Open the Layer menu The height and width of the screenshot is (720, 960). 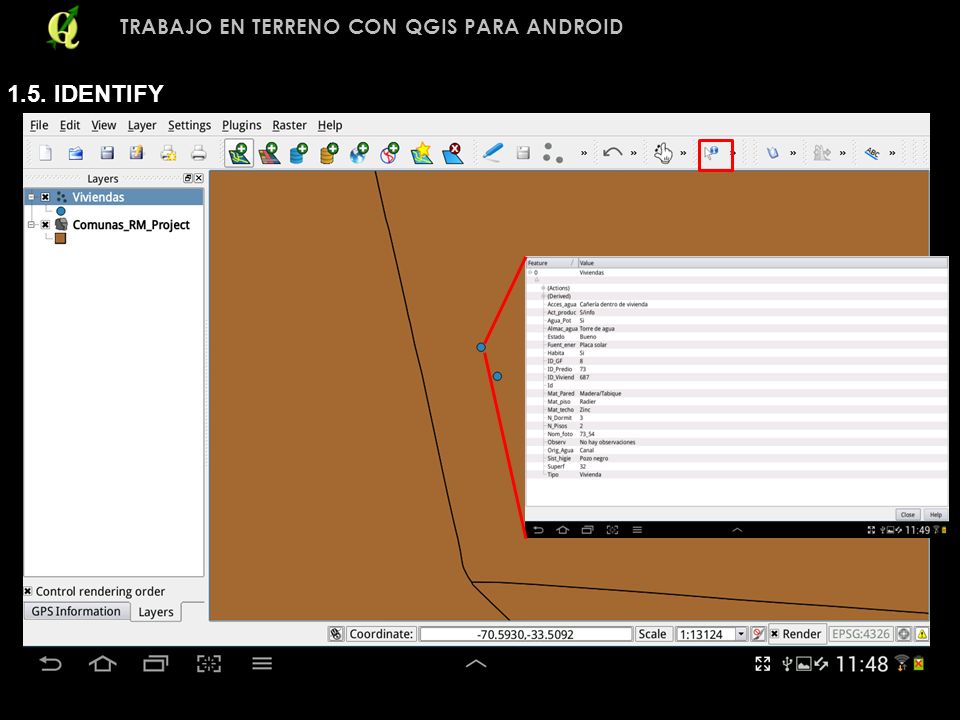tap(142, 125)
